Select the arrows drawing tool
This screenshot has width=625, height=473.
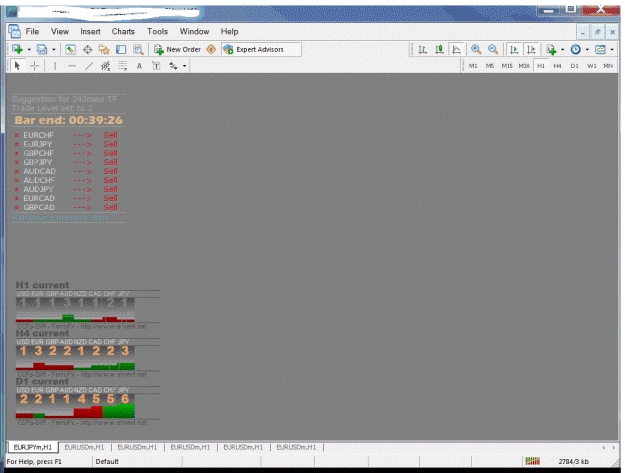click(x=173, y=66)
